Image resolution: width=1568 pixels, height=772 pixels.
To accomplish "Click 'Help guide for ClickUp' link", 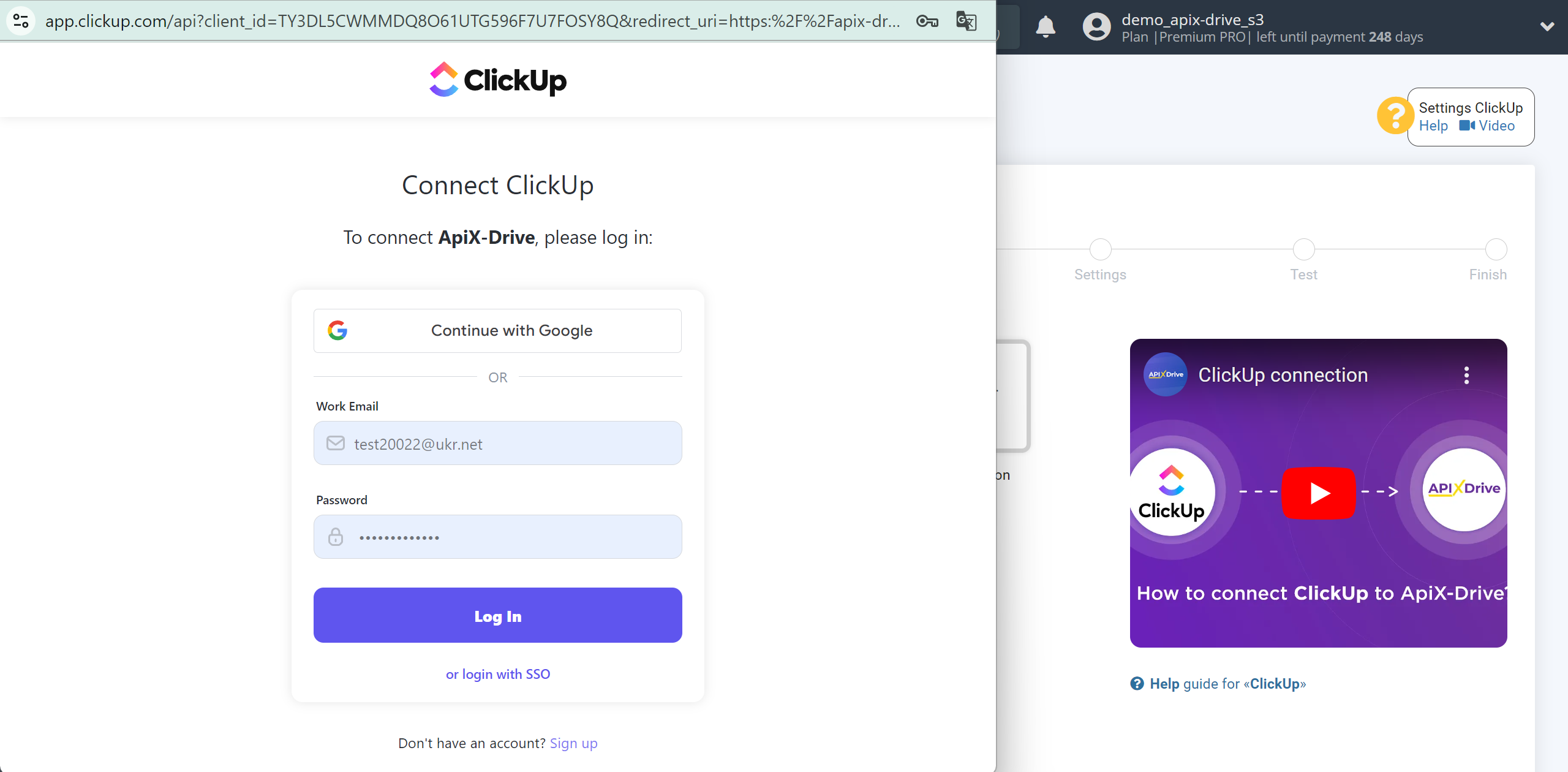I will 1218,683.
